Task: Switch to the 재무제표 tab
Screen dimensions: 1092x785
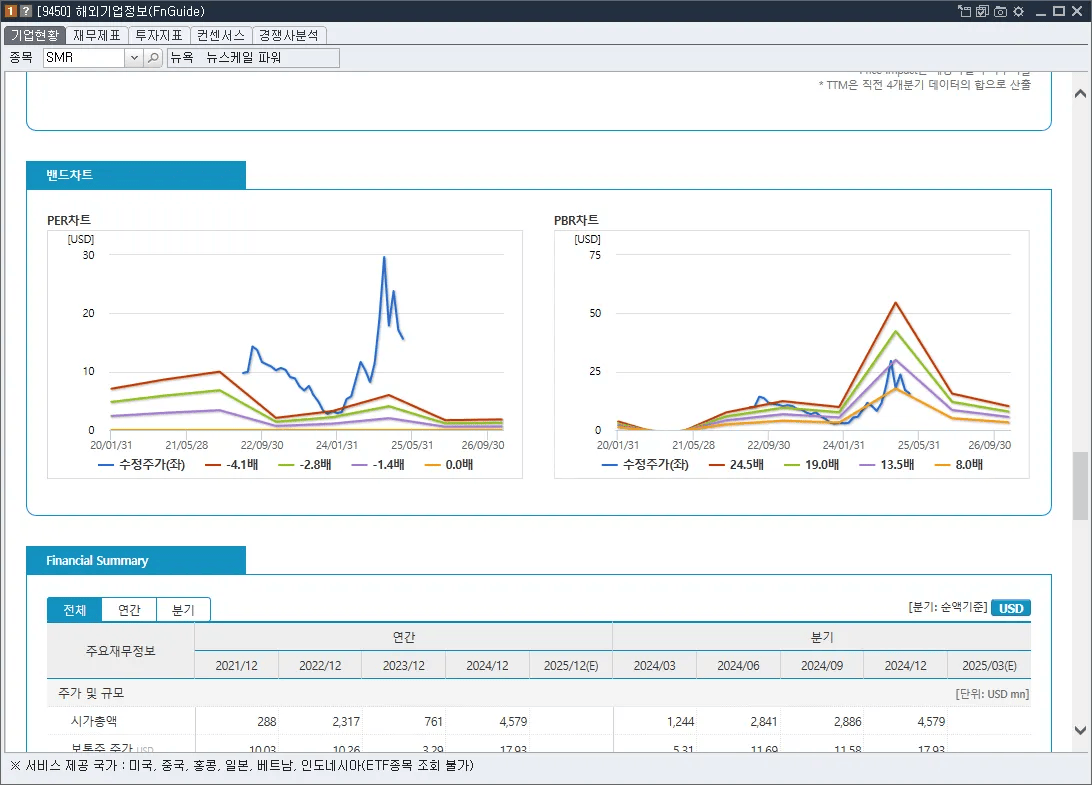Action: tap(97, 35)
